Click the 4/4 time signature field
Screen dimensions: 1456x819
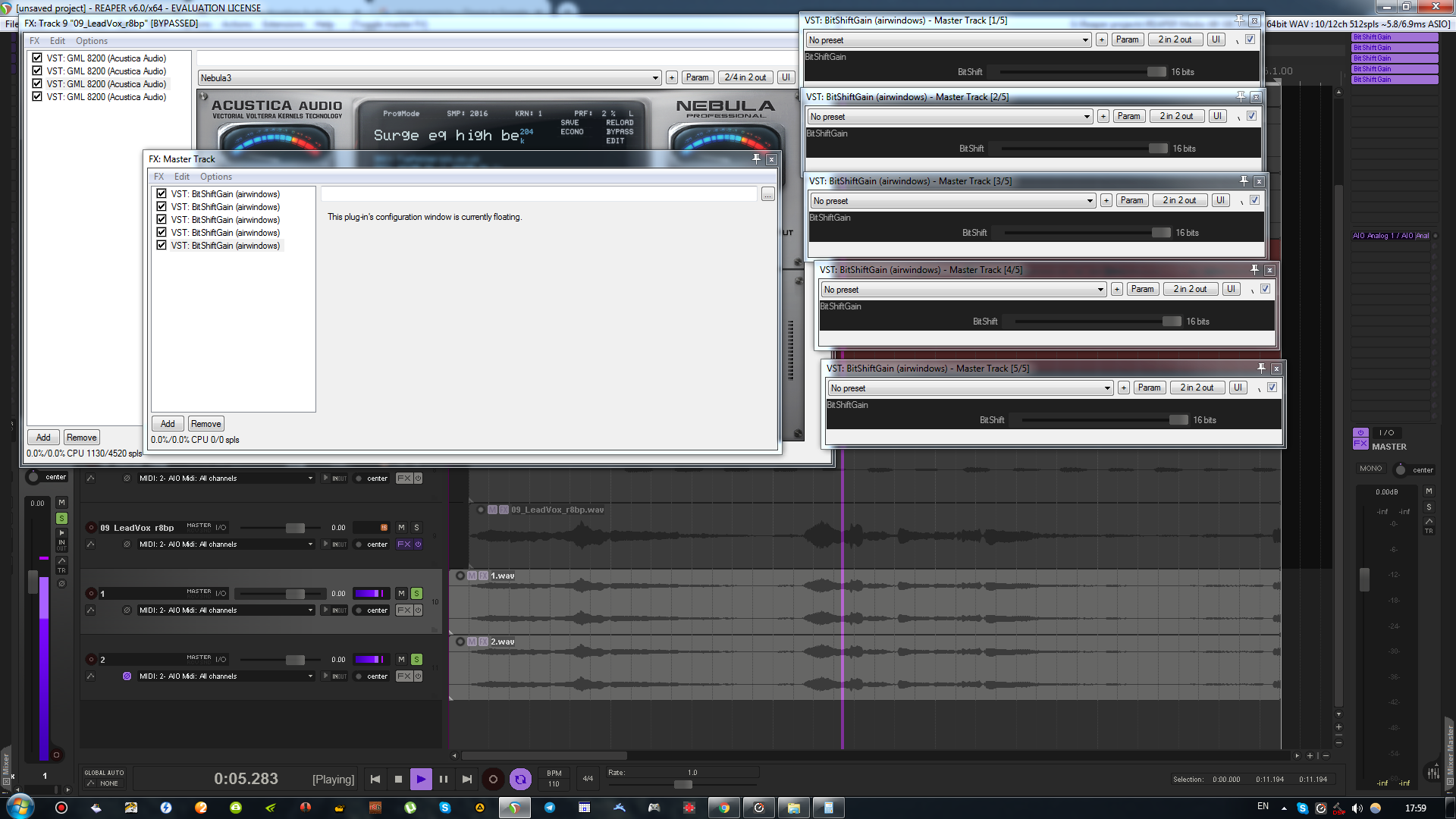tap(588, 779)
